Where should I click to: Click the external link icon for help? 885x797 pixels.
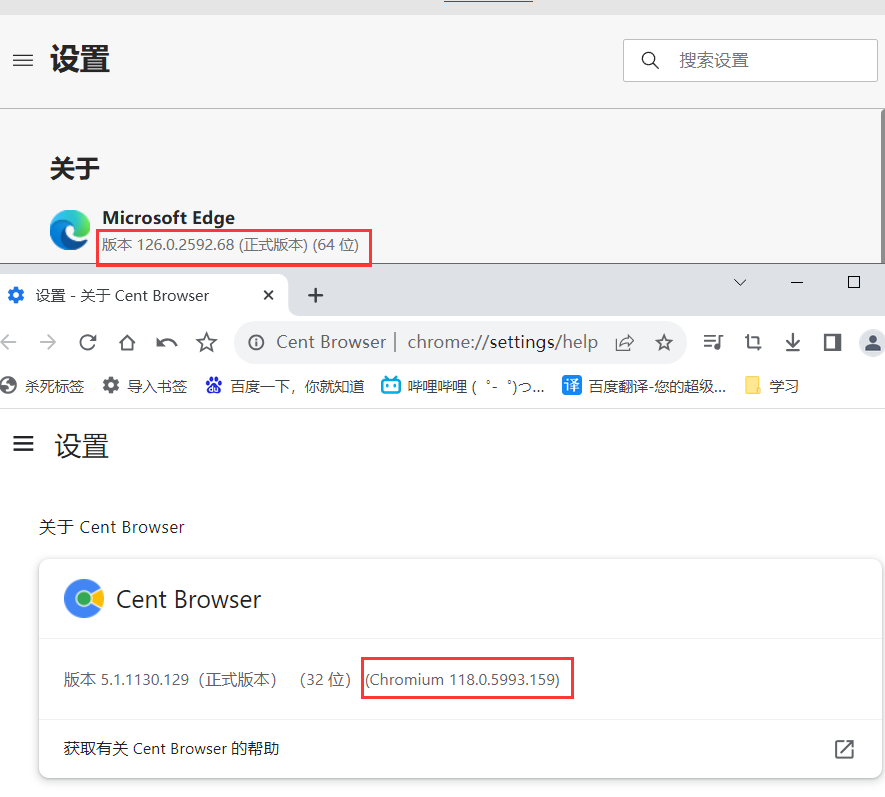pos(844,749)
